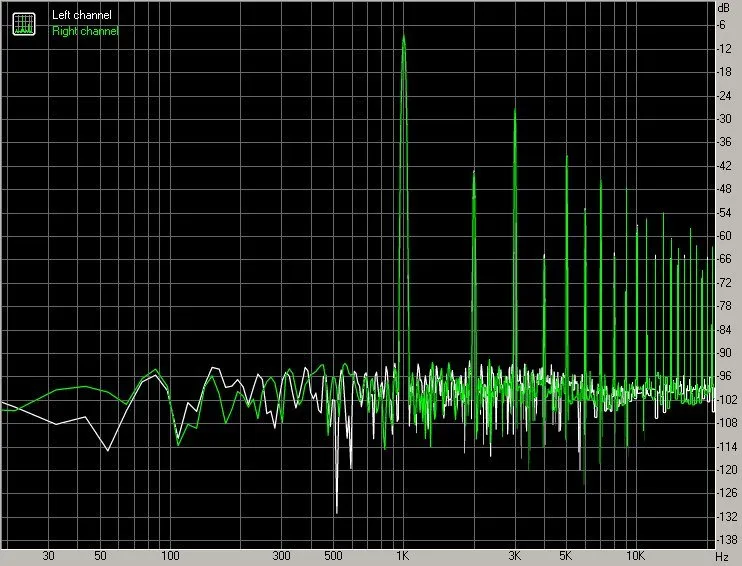Click the "Hz" axis unit label
Image resolution: width=742 pixels, height=566 pixels.
[x=722, y=557]
